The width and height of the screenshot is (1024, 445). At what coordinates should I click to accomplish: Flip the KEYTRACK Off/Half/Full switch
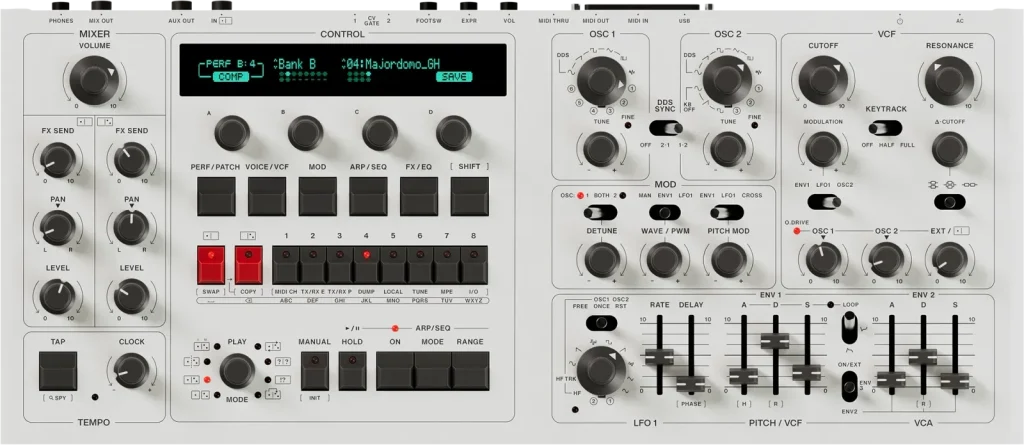(x=886, y=128)
